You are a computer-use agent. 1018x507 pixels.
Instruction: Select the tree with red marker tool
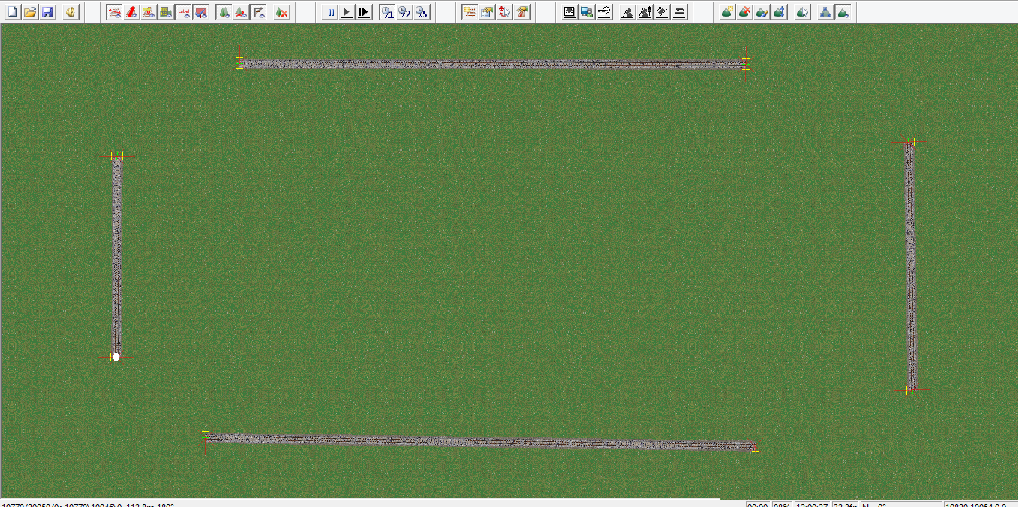(x=241, y=12)
